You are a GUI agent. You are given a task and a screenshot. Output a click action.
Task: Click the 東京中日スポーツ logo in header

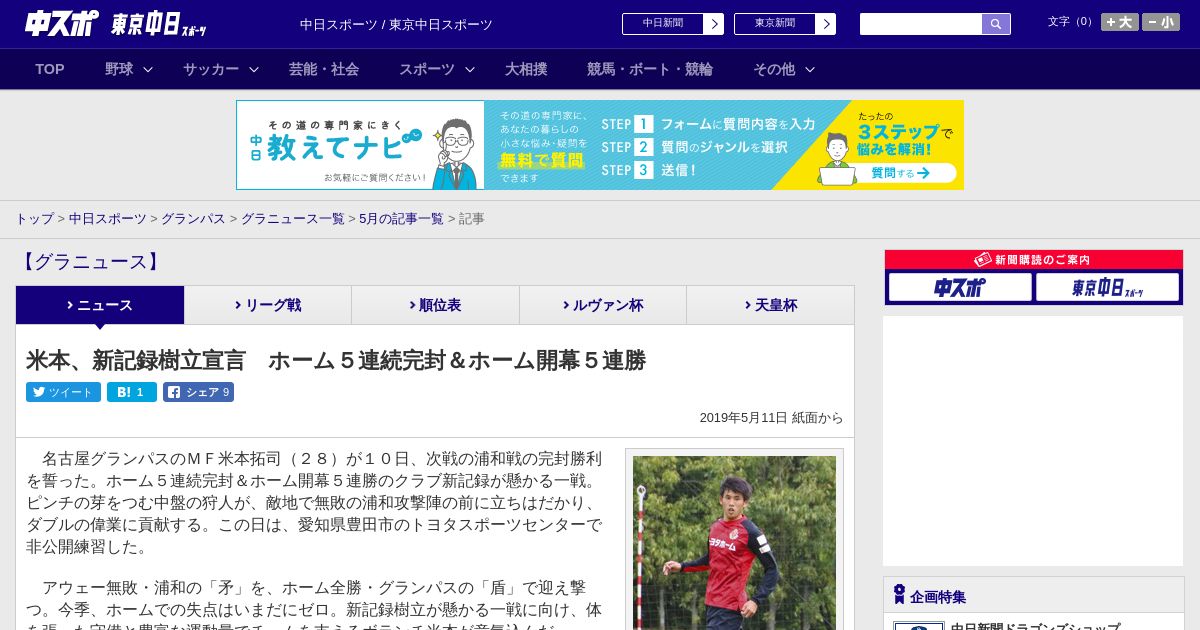pyautogui.click(x=159, y=24)
